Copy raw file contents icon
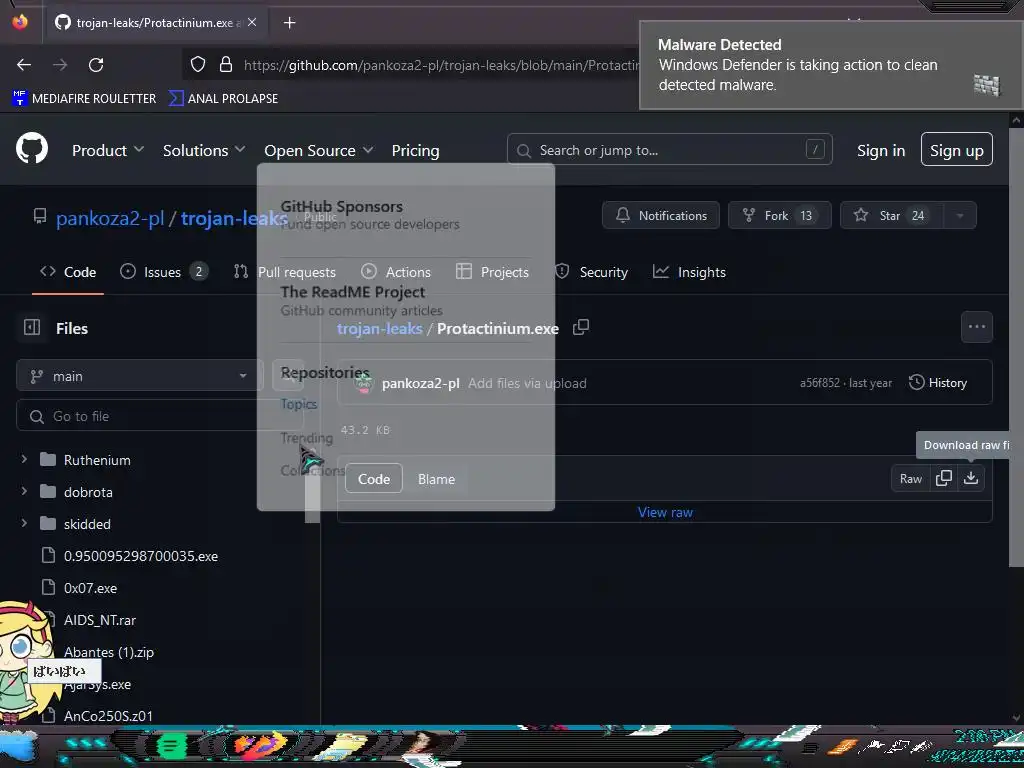Image resolution: width=1024 pixels, height=768 pixels. 944,478
